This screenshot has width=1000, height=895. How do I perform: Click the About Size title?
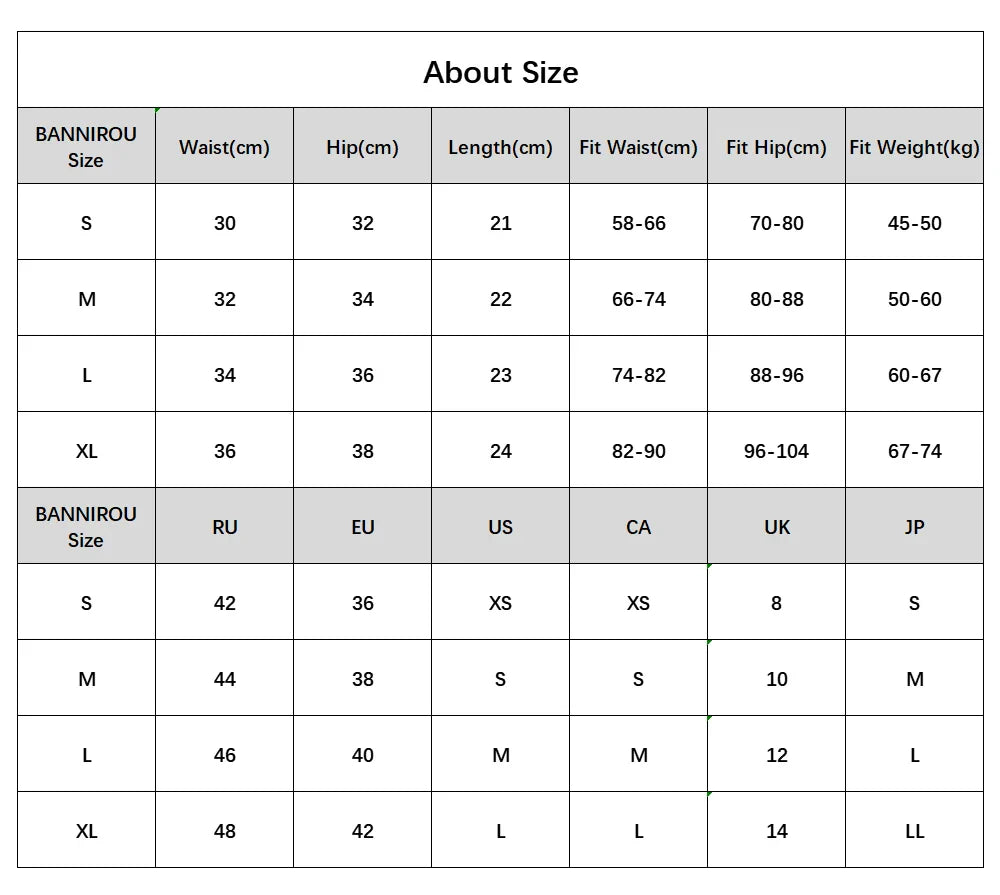click(500, 72)
